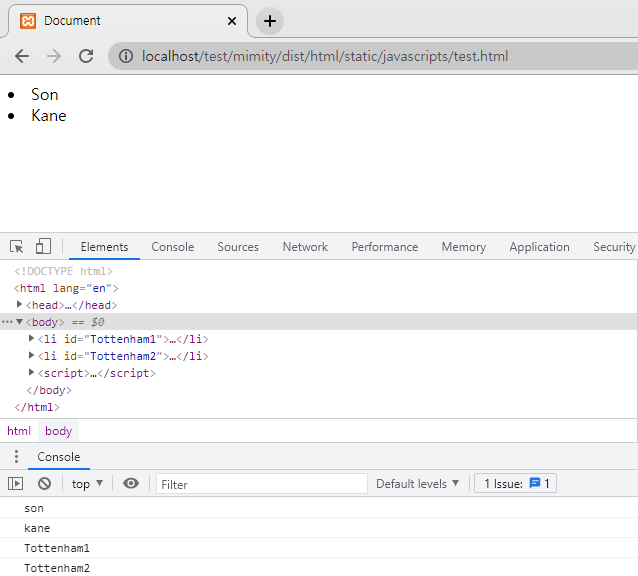Show the console sidebar
This screenshot has height=576, width=638.
point(15,483)
